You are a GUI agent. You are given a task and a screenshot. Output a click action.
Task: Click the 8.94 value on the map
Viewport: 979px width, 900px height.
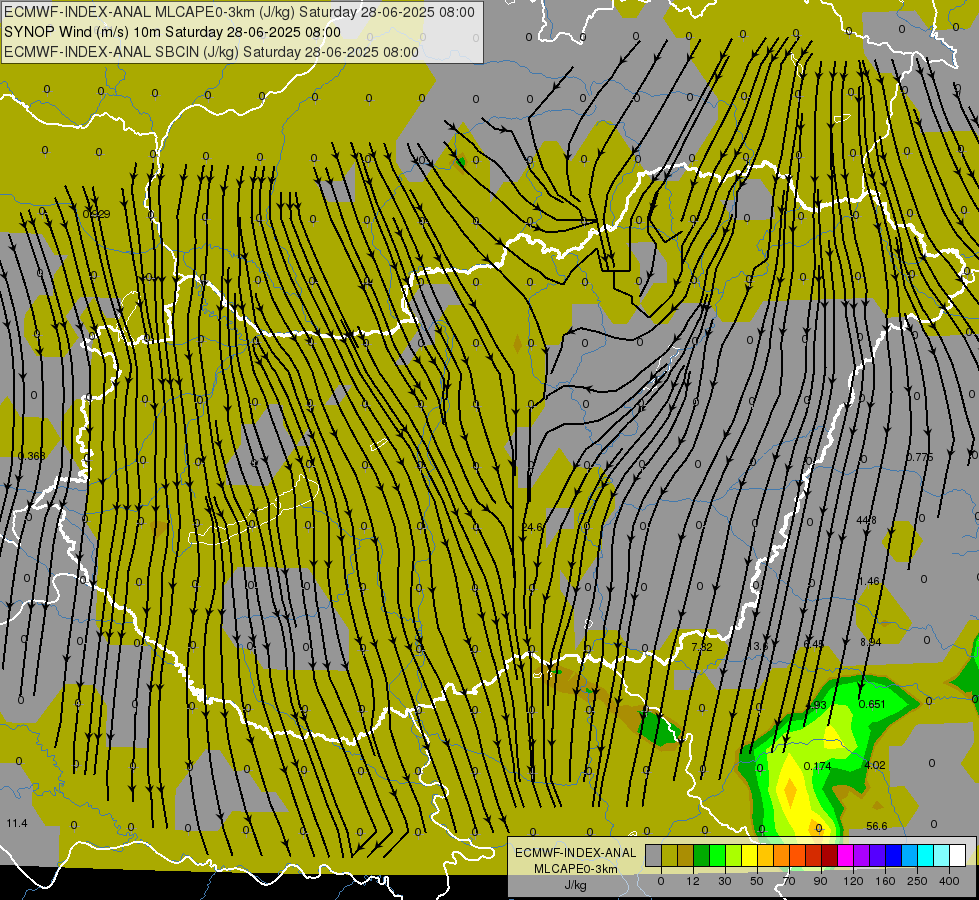[870, 642]
